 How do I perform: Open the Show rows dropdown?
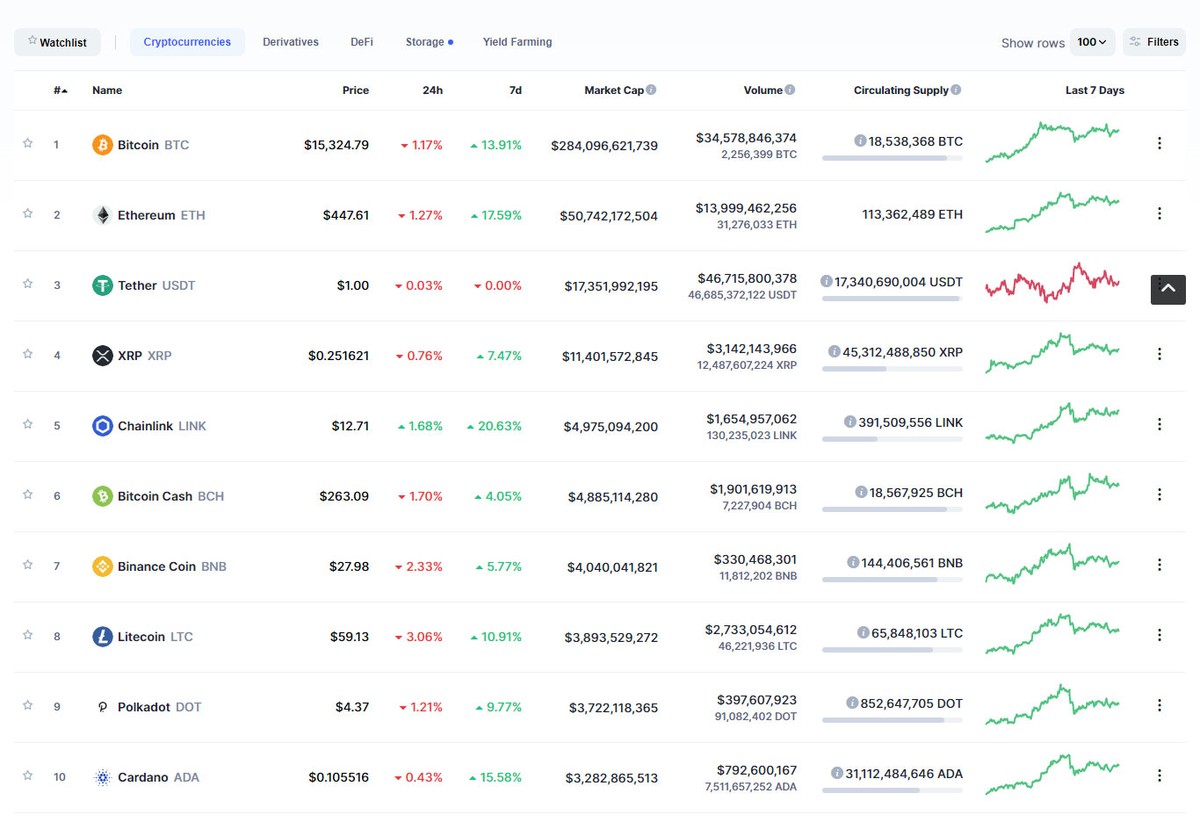pos(1092,42)
